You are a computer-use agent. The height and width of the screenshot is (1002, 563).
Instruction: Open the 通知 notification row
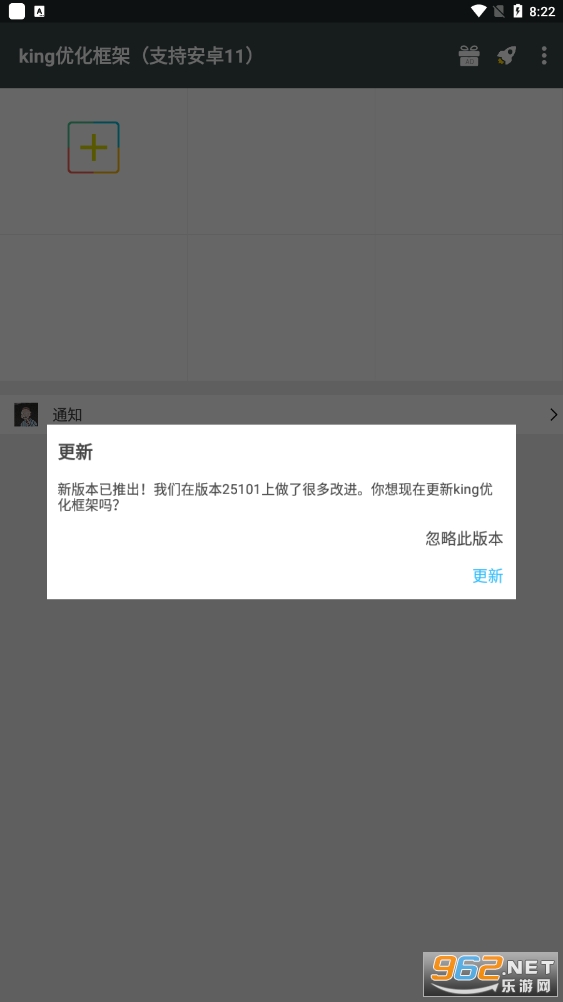[x=281, y=415]
